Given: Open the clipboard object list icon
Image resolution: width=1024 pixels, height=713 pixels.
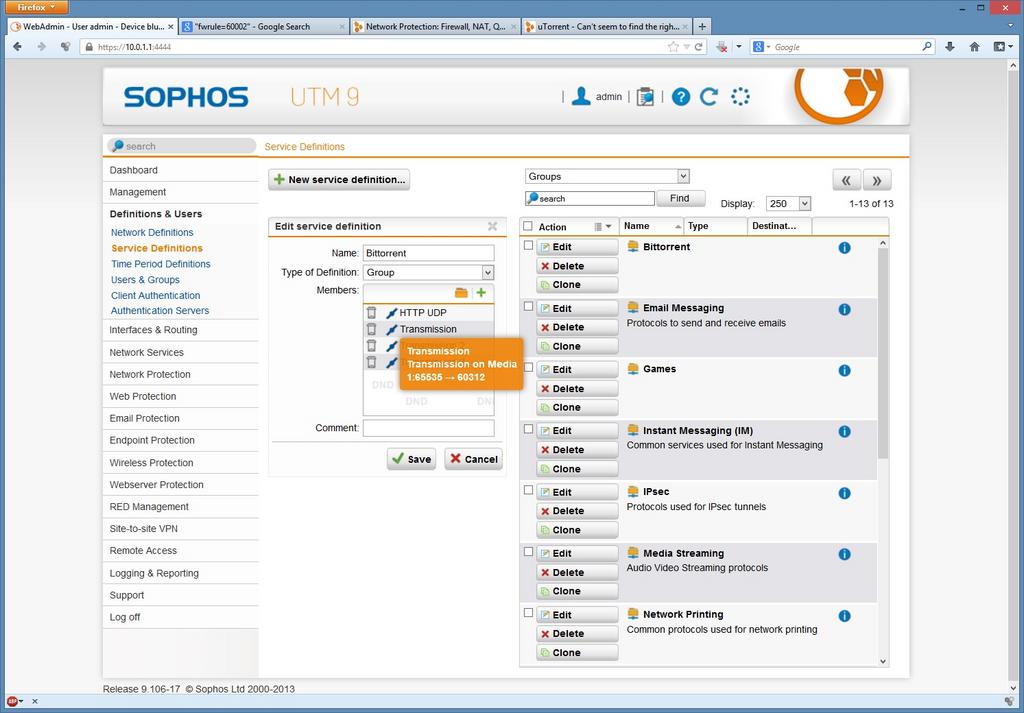Looking at the screenshot, I should pyautogui.click(x=645, y=97).
